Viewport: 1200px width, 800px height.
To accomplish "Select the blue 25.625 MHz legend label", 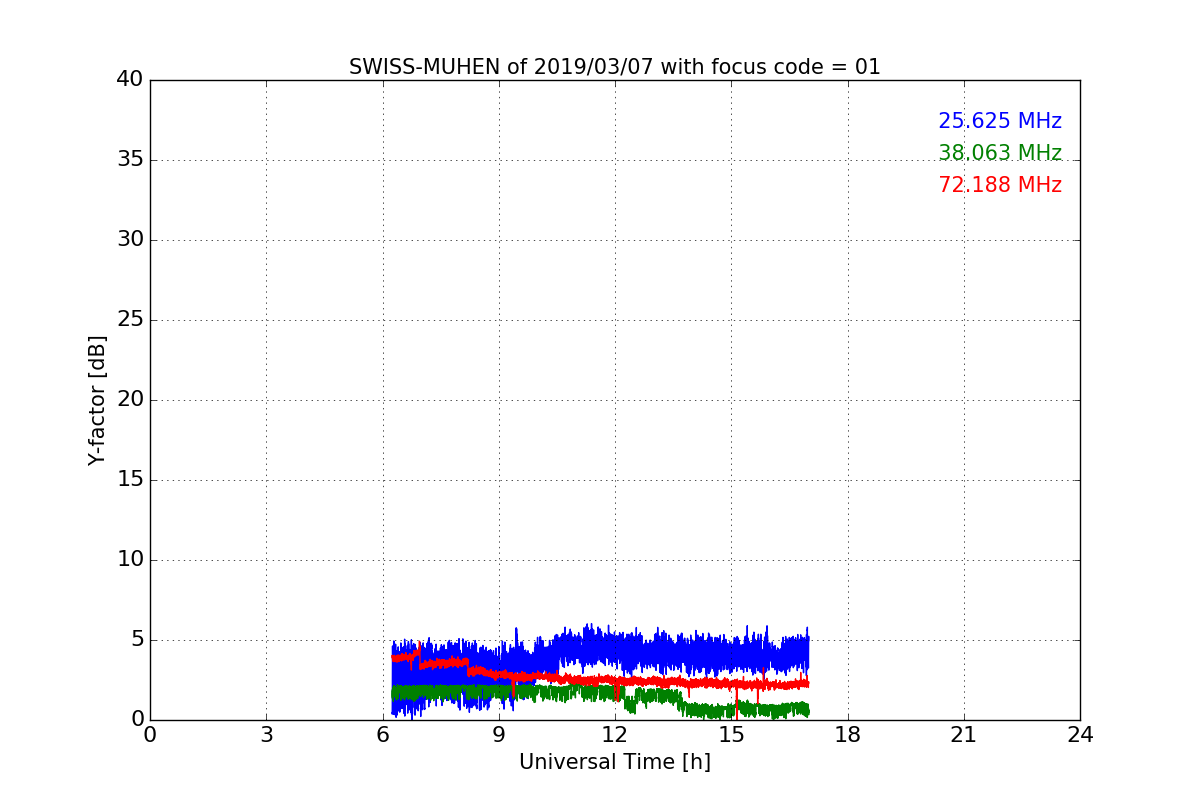I will coord(1000,121).
